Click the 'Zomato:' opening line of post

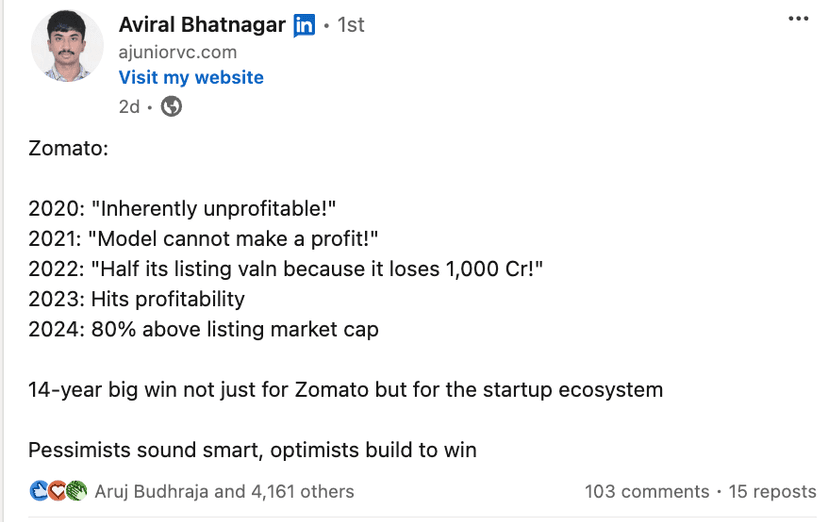[x=67, y=149]
